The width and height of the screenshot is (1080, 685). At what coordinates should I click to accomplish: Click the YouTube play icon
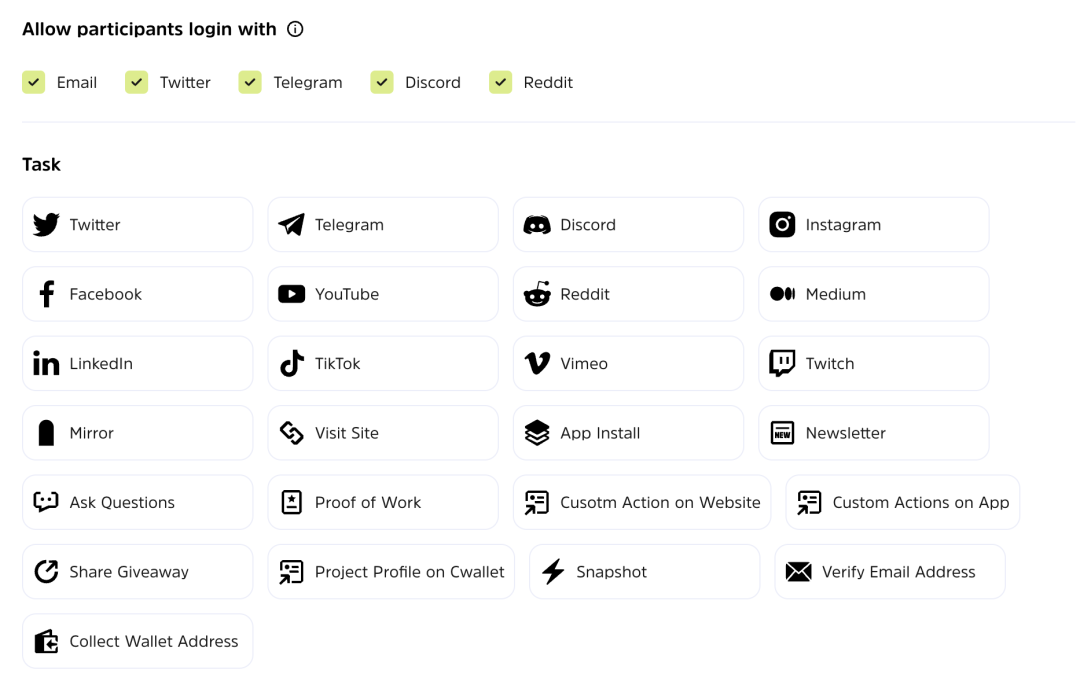(291, 294)
